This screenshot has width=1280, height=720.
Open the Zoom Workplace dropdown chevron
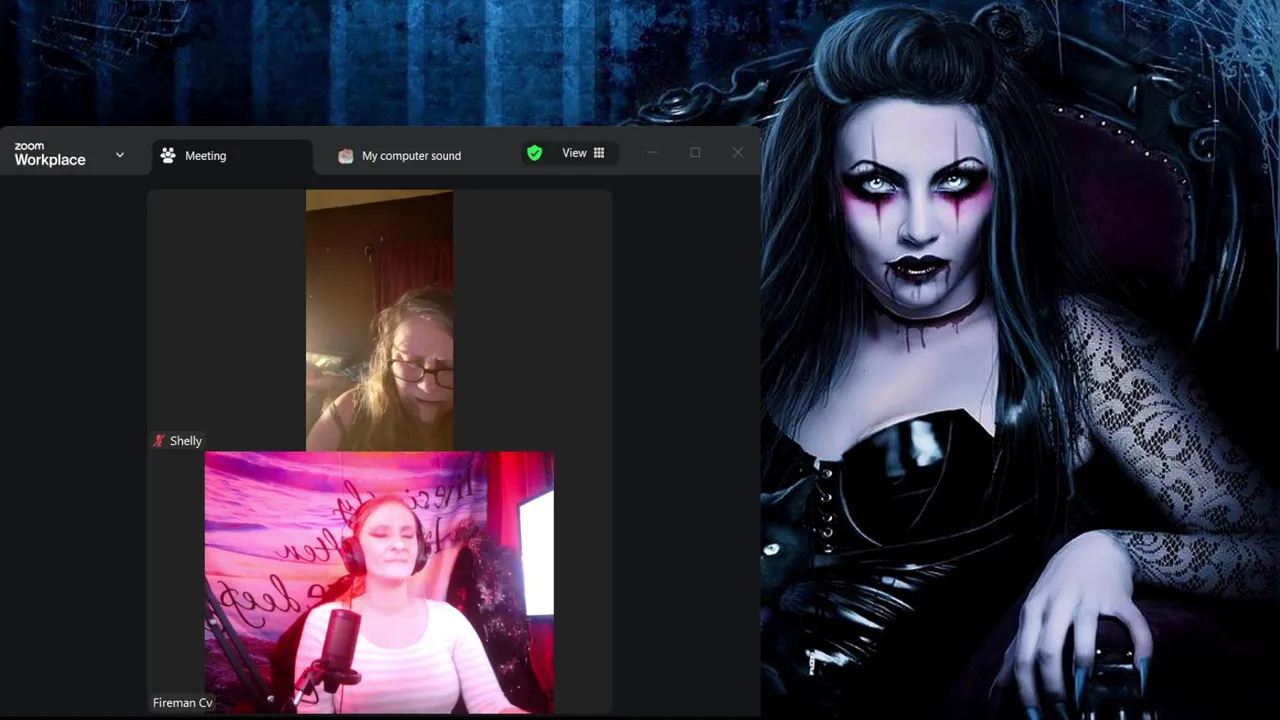pyautogui.click(x=120, y=155)
